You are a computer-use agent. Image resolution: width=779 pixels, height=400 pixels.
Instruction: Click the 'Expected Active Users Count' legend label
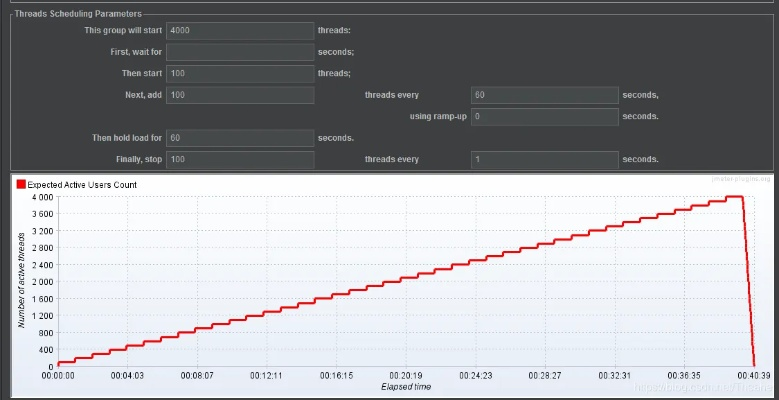point(82,185)
